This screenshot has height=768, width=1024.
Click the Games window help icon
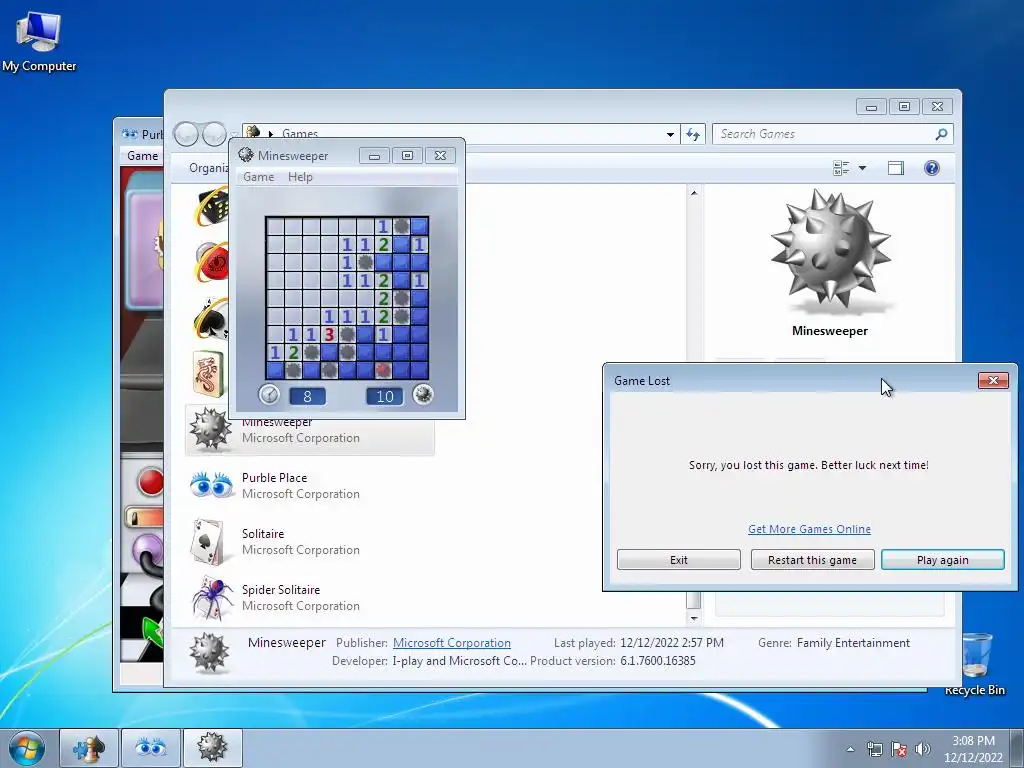coord(932,168)
